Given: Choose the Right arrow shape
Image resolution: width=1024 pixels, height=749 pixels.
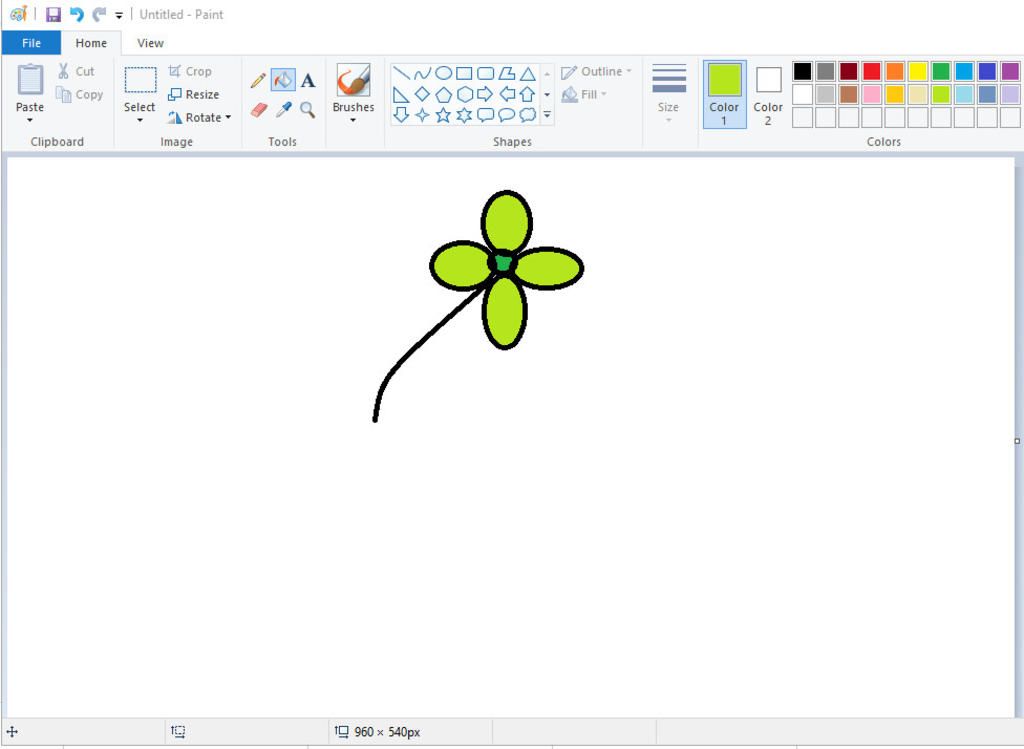Looking at the screenshot, I should tap(485, 95).
